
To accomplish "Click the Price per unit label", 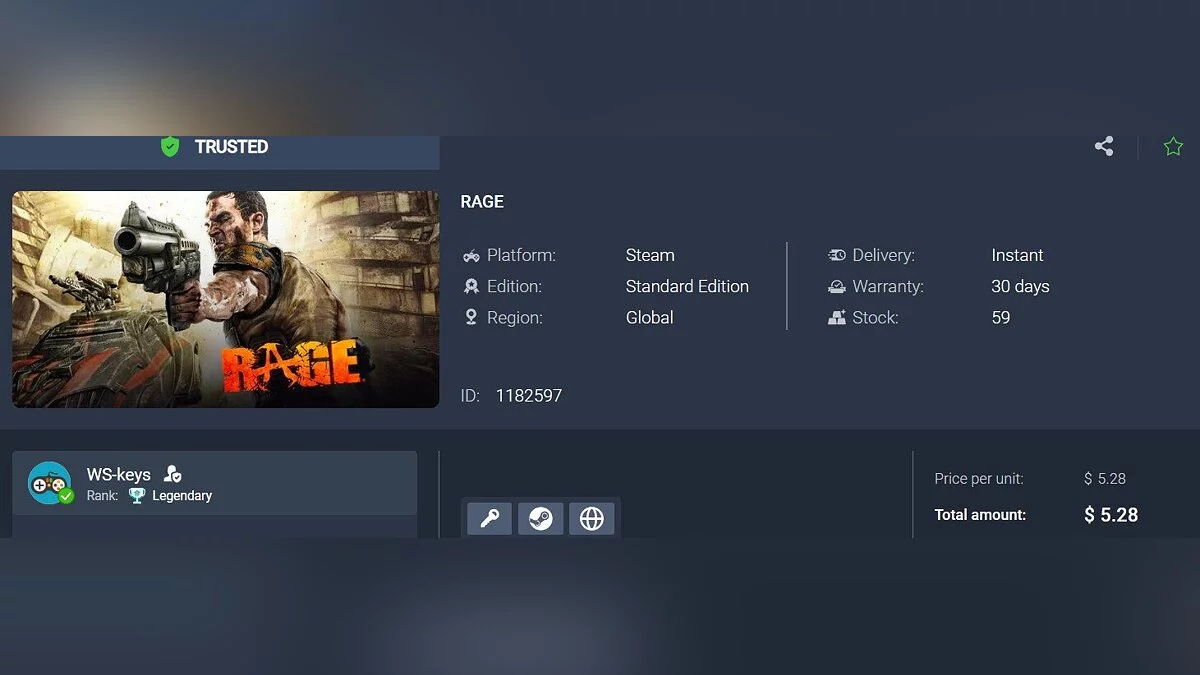I will (x=979, y=479).
